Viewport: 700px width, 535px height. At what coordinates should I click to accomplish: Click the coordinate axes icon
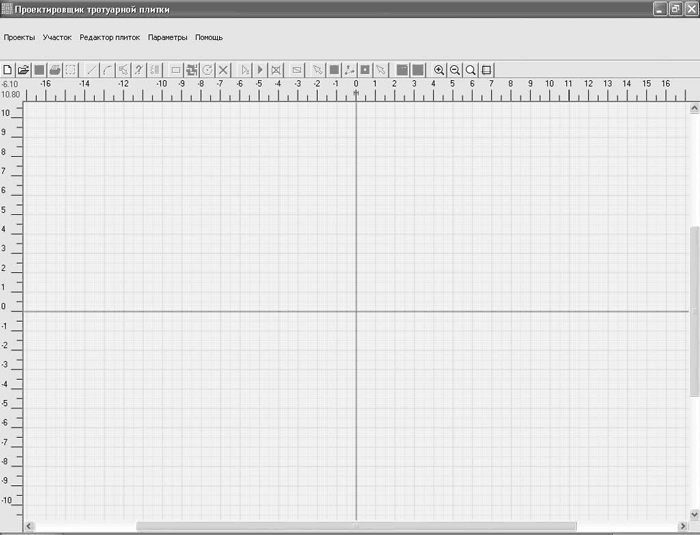[350, 70]
